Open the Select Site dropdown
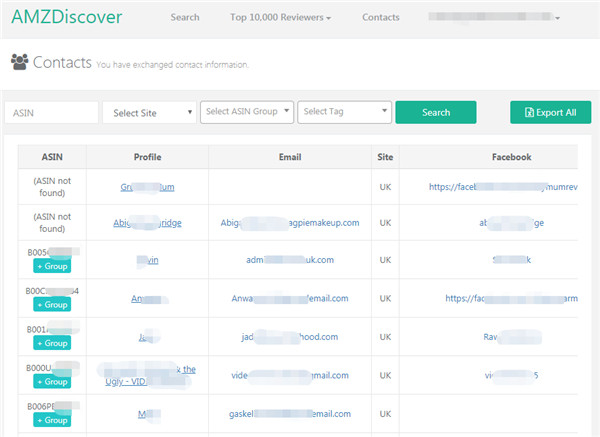This screenshot has width=600, height=437. (x=149, y=113)
